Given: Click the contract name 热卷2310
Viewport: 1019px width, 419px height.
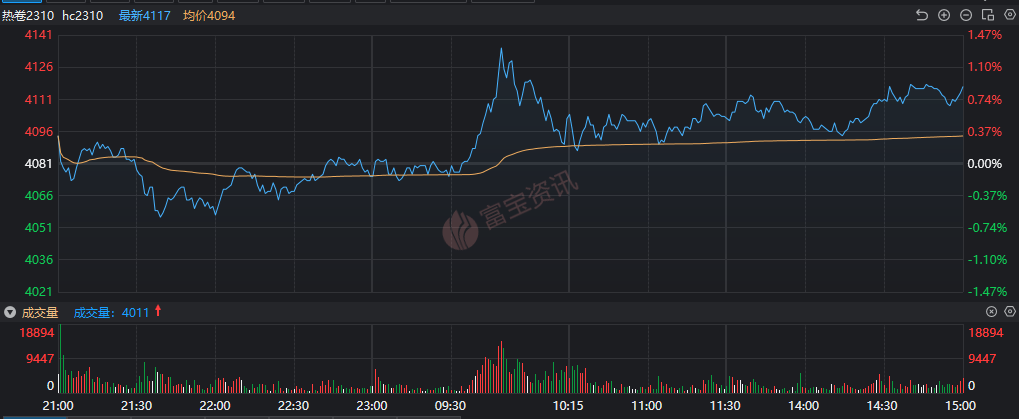Looking at the screenshot, I should coord(28,16).
